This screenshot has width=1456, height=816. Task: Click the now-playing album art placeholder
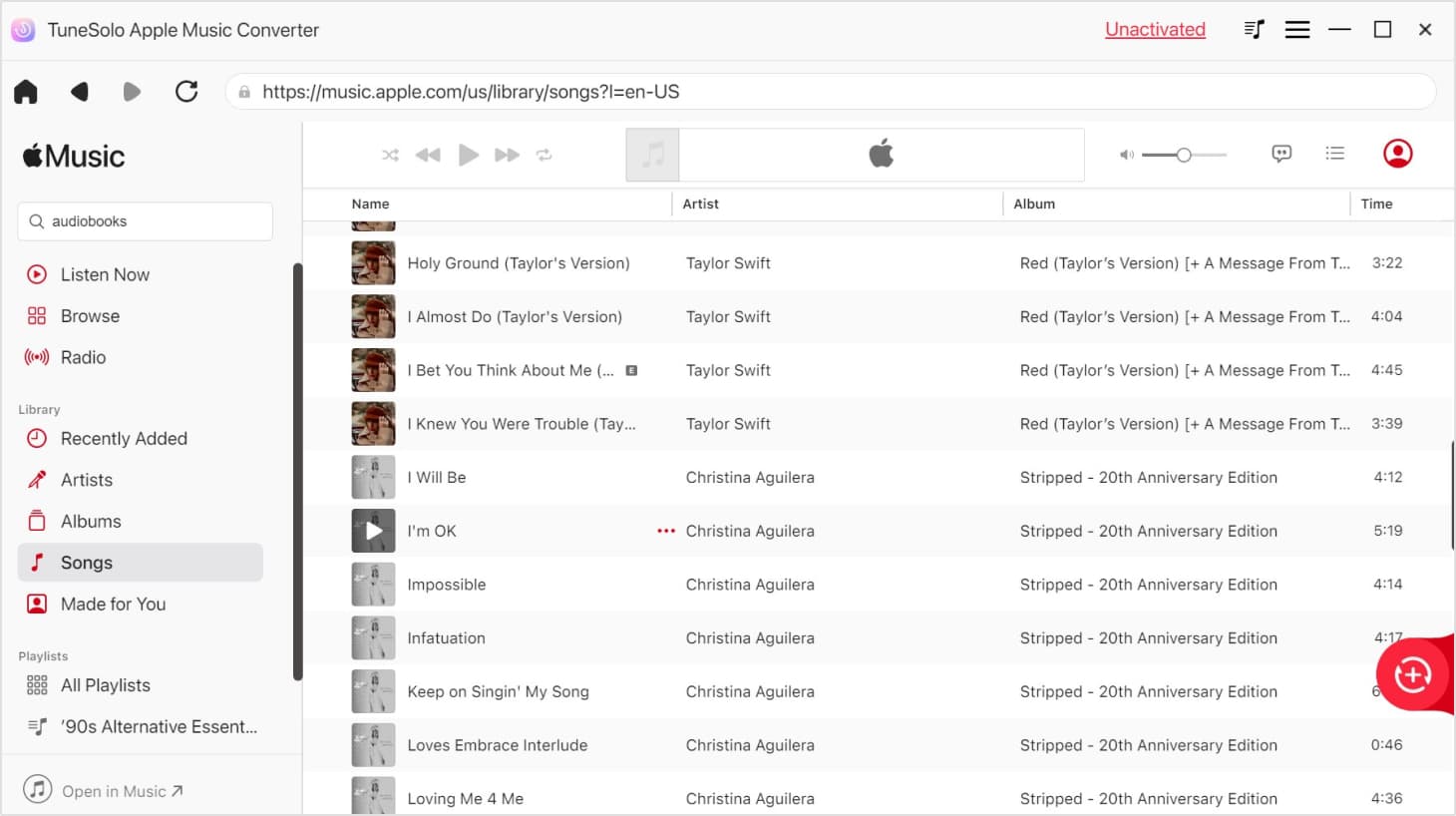652,155
